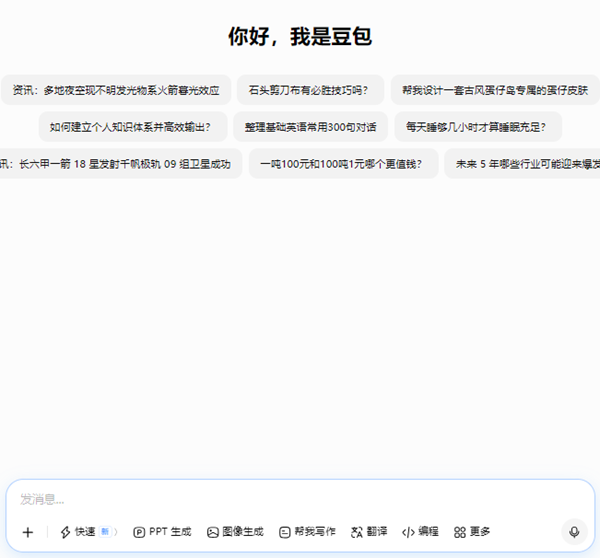Image resolution: width=600 pixels, height=558 pixels.
Task: Select the 编程 coding tool
Action: coord(420,532)
